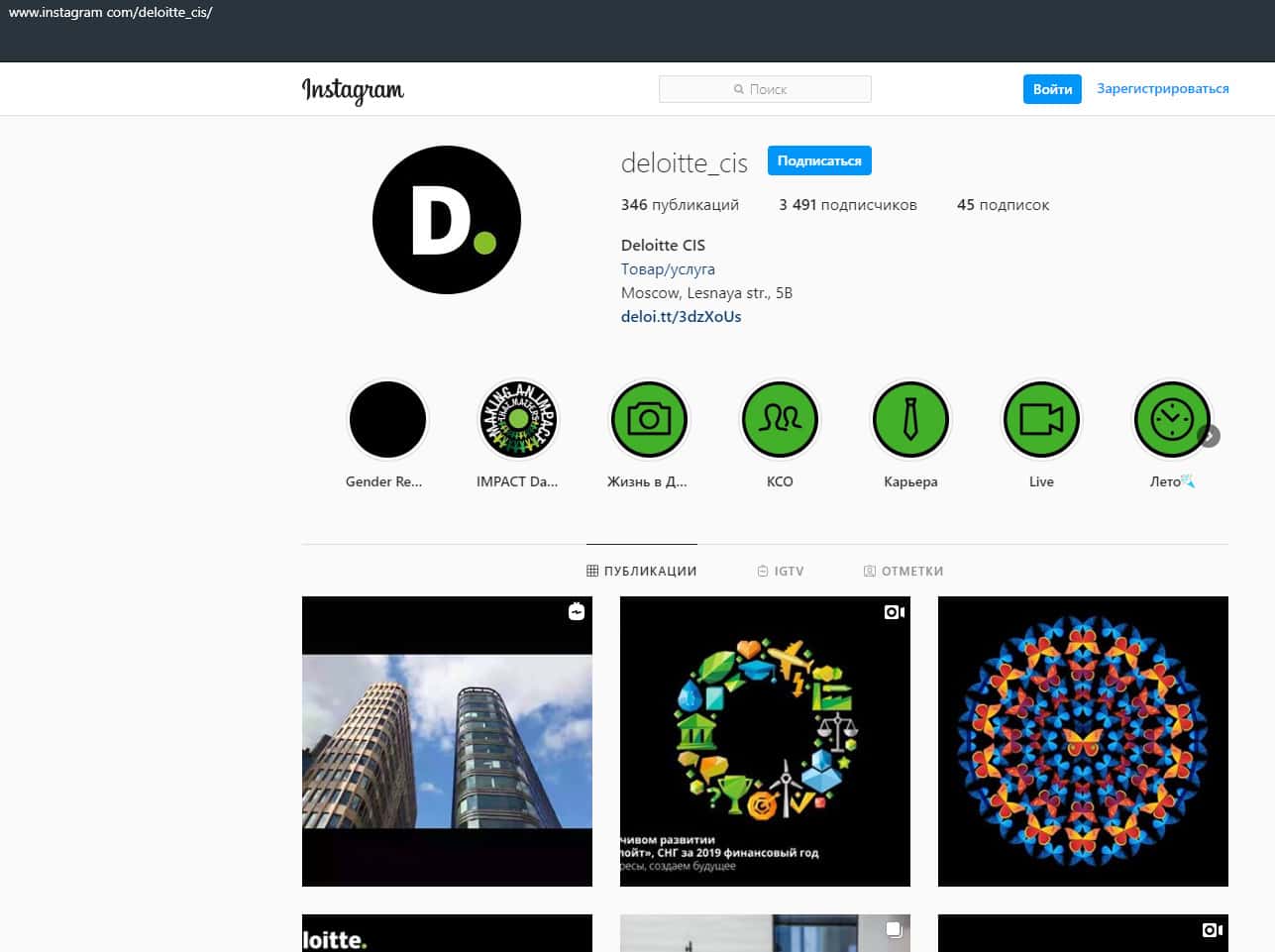Open the camera highlight Жизнь в Д...
Viewport: 1275px width, 952px height.
coord(649,420)
